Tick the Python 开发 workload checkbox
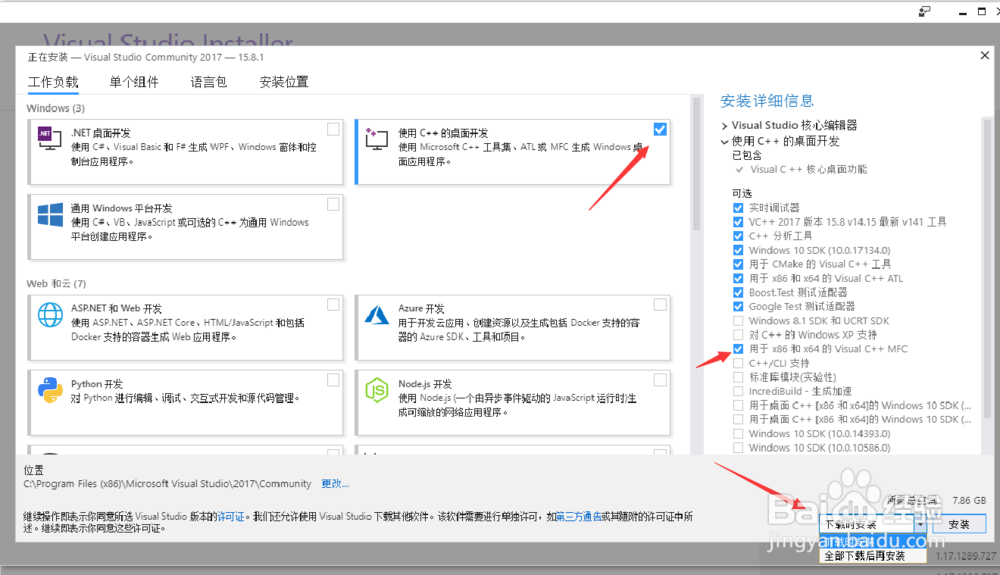The height and width of the screenshot is (575, 1000). [x=333, y=380]
